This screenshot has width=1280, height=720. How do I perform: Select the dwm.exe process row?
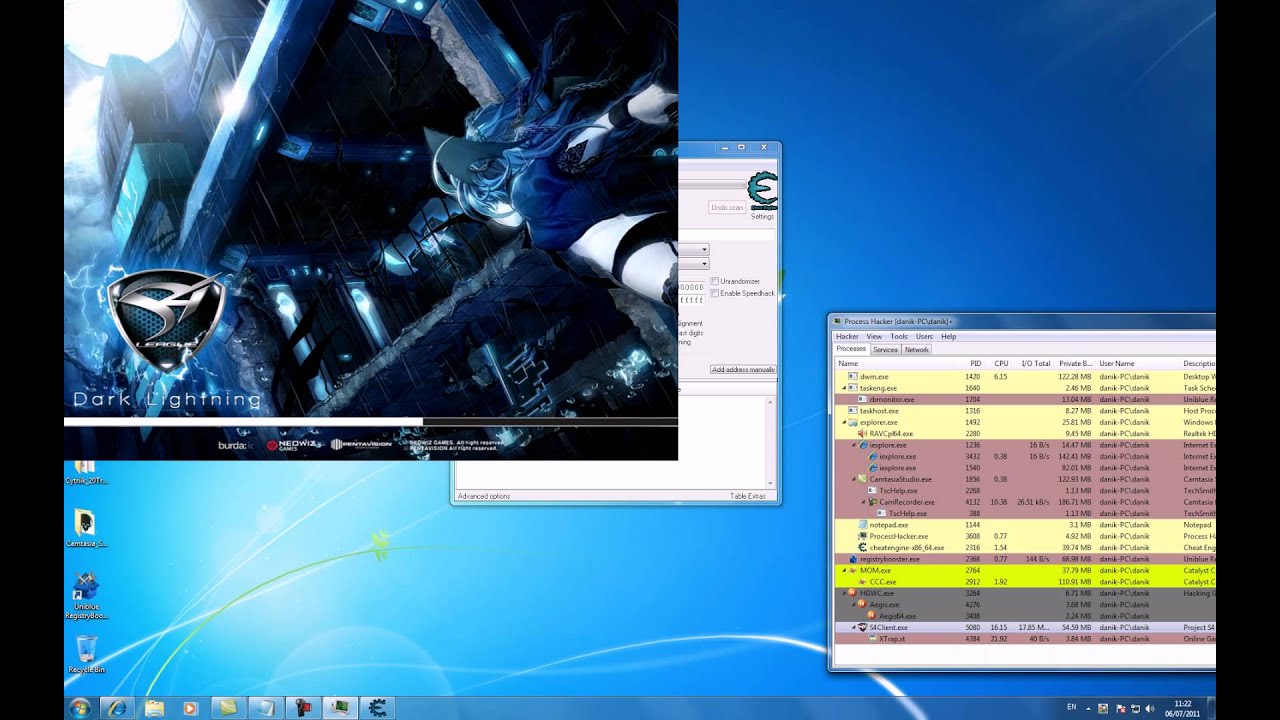click(1025, 377)
